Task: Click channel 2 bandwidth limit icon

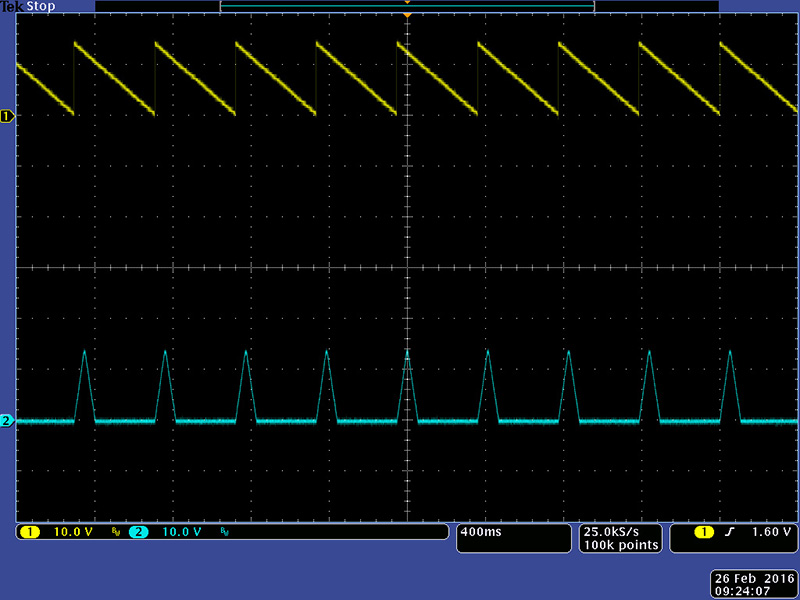Action: point(224,533)
